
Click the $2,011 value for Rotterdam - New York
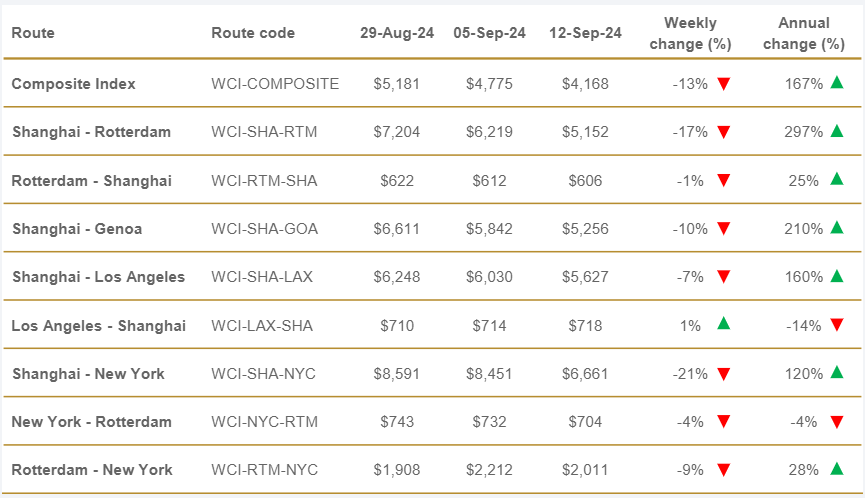tap(585, 470)
